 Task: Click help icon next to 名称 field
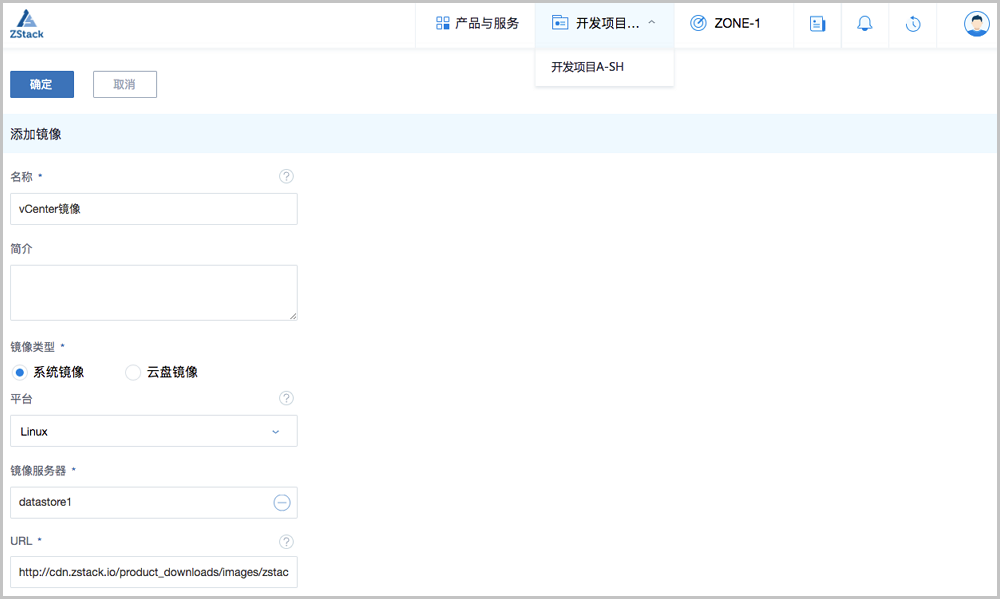point(286,177)
